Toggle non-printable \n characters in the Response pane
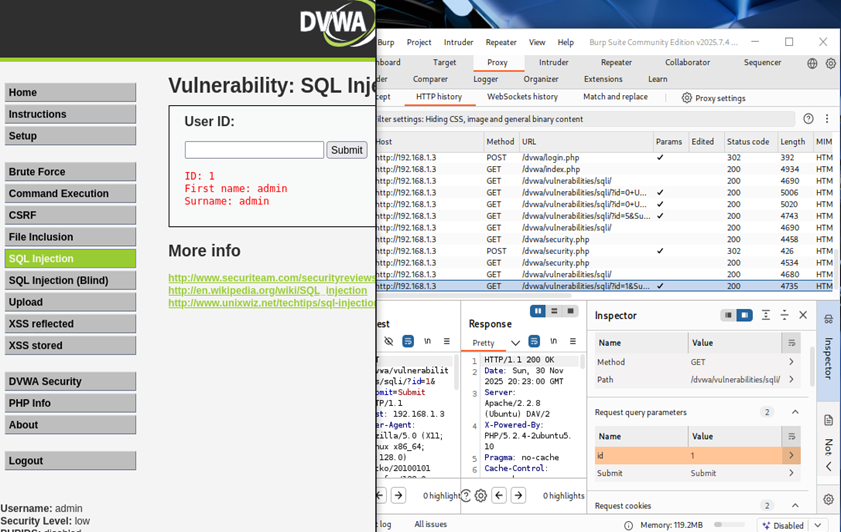 point(554,341)
